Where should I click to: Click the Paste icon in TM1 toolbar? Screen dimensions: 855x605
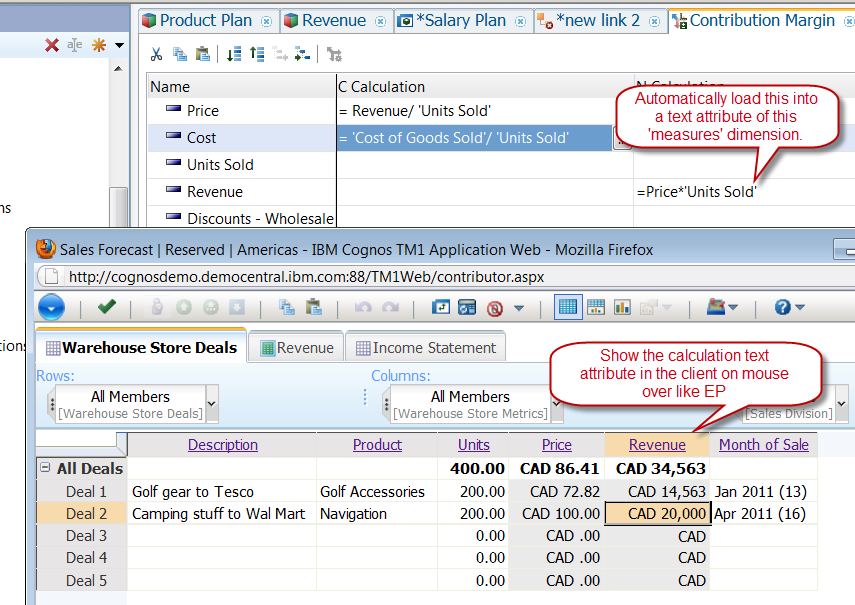pyautogui.click(x=314, y=307)
